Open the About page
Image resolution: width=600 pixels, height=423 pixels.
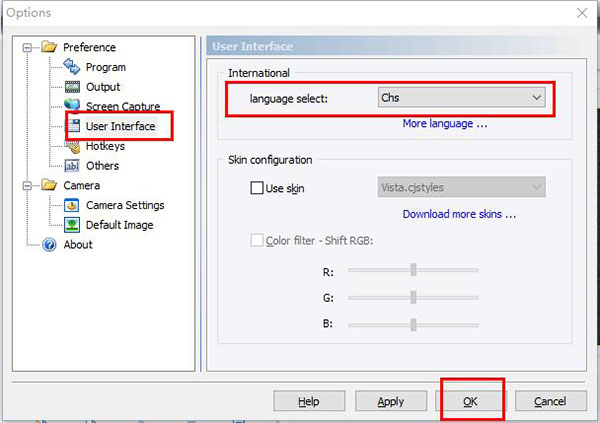[78, 245]
